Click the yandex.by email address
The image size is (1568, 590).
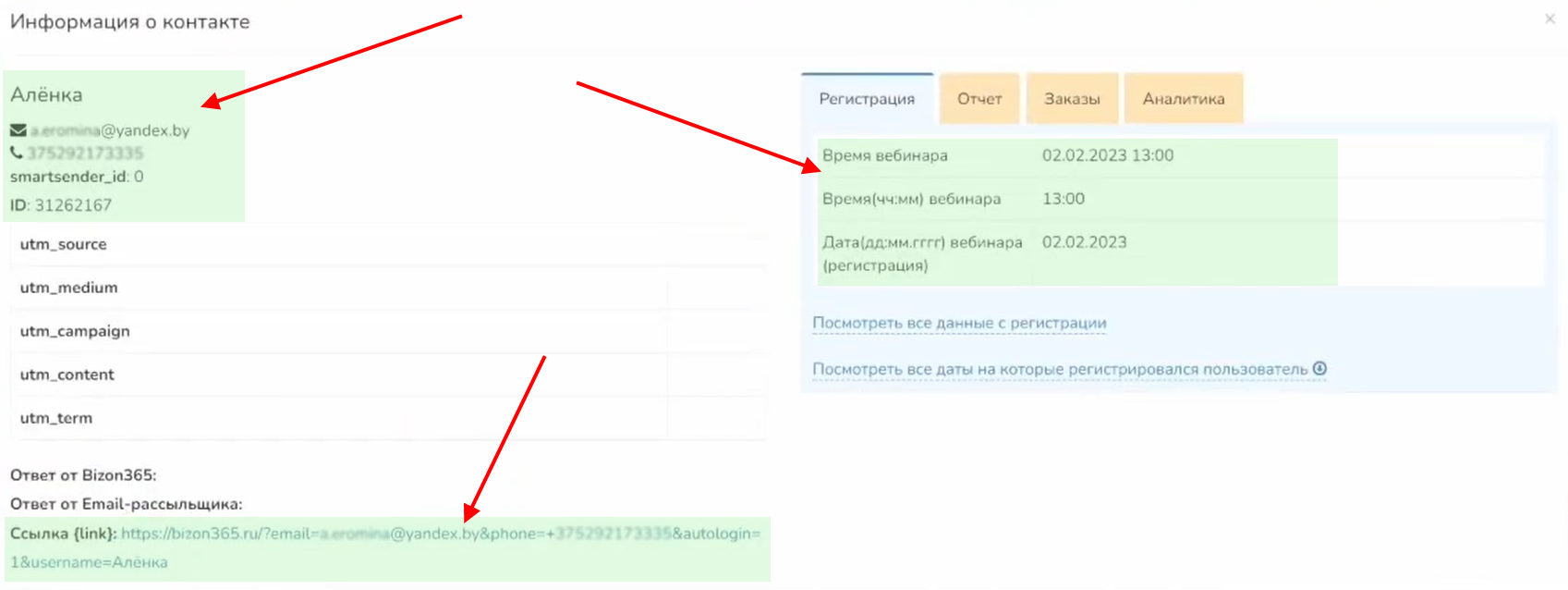pyautogui.click(x=110, y=130)
